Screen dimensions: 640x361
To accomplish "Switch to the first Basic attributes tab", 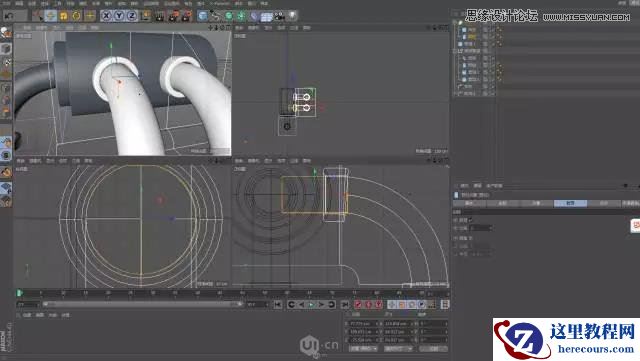I will tap(469, 203).
